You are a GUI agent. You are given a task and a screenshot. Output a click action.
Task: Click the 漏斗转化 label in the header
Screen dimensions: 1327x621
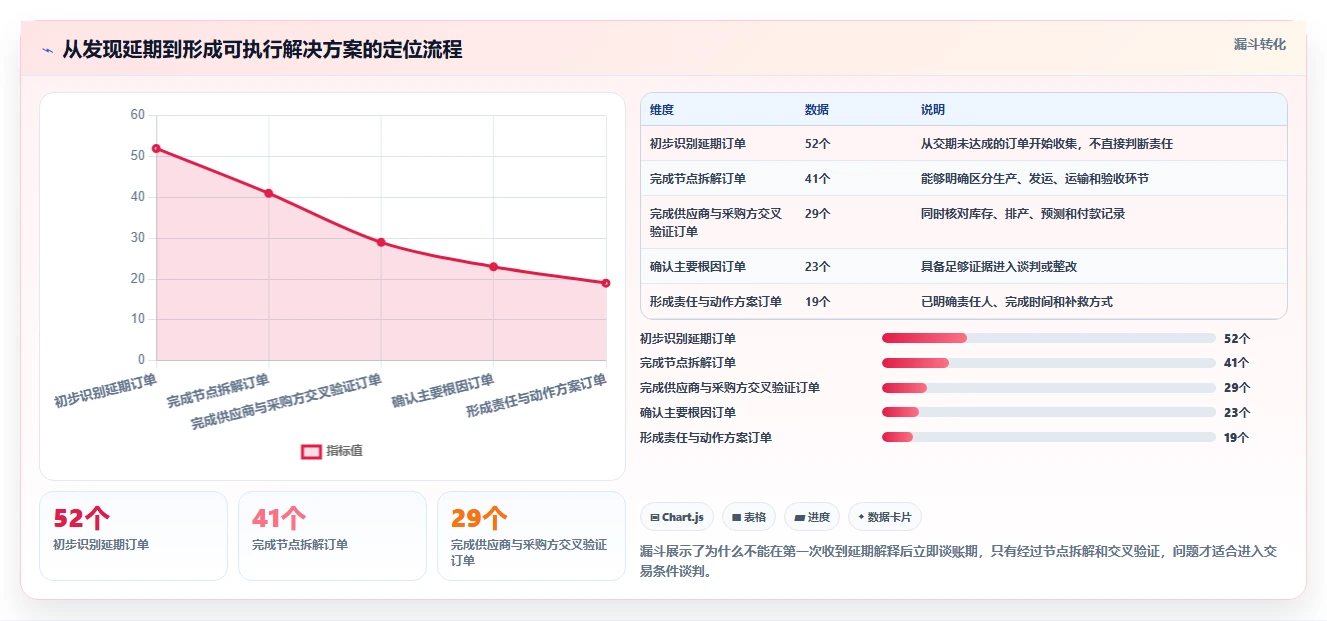(x=1259, y=45)
